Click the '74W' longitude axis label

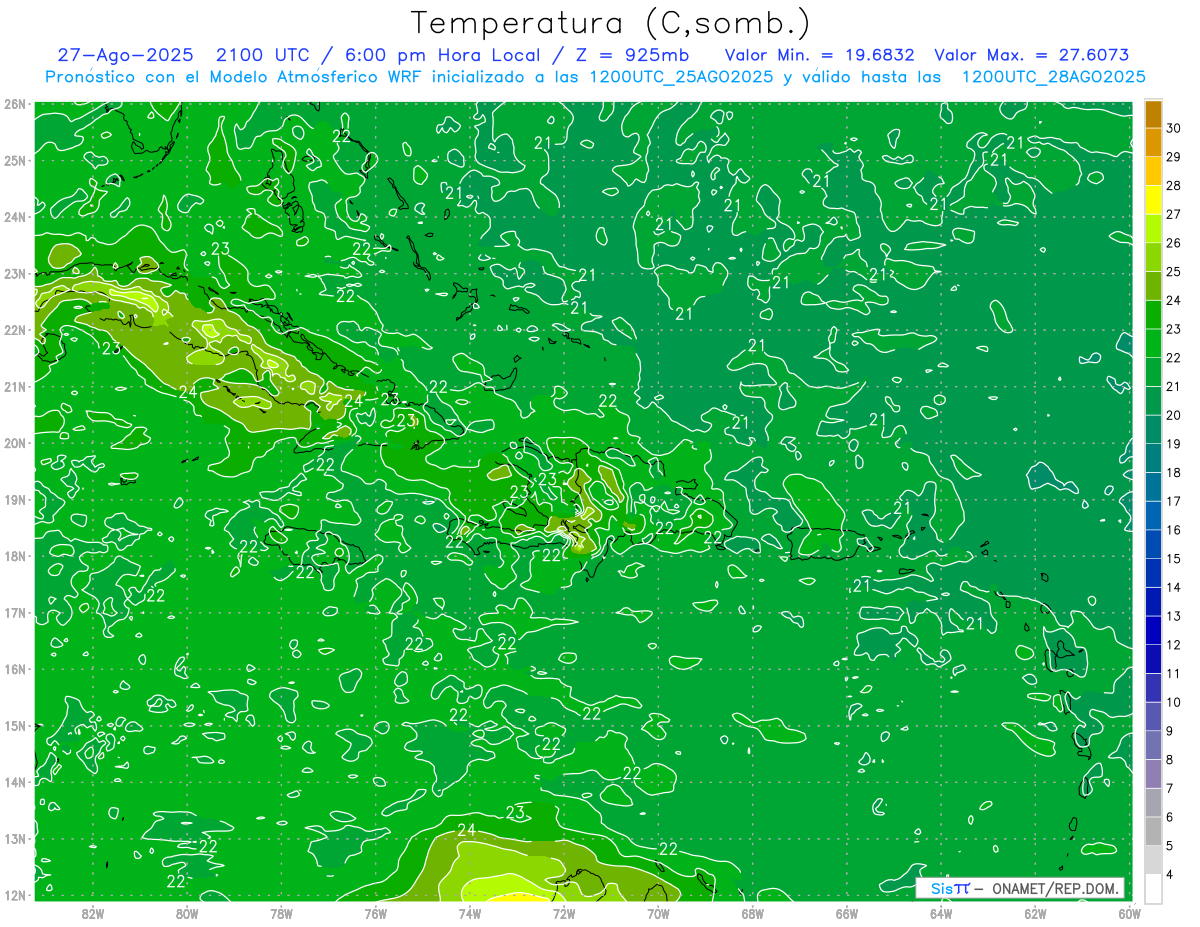pos(470,913)
